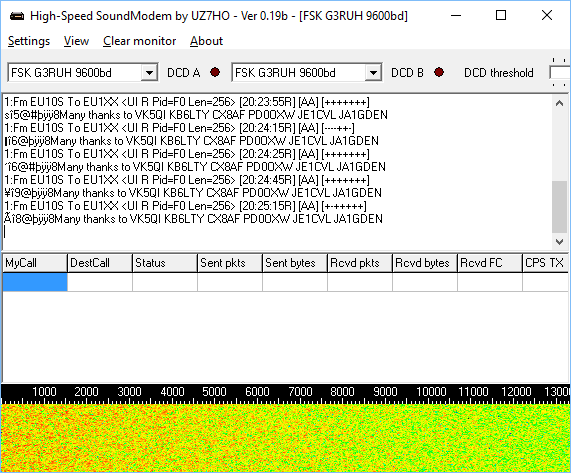This screenshot has height=473, width=571.
Task: Click the monitor scrollbar up arrow
Action: pyautogui.click(x=559, y=103)
